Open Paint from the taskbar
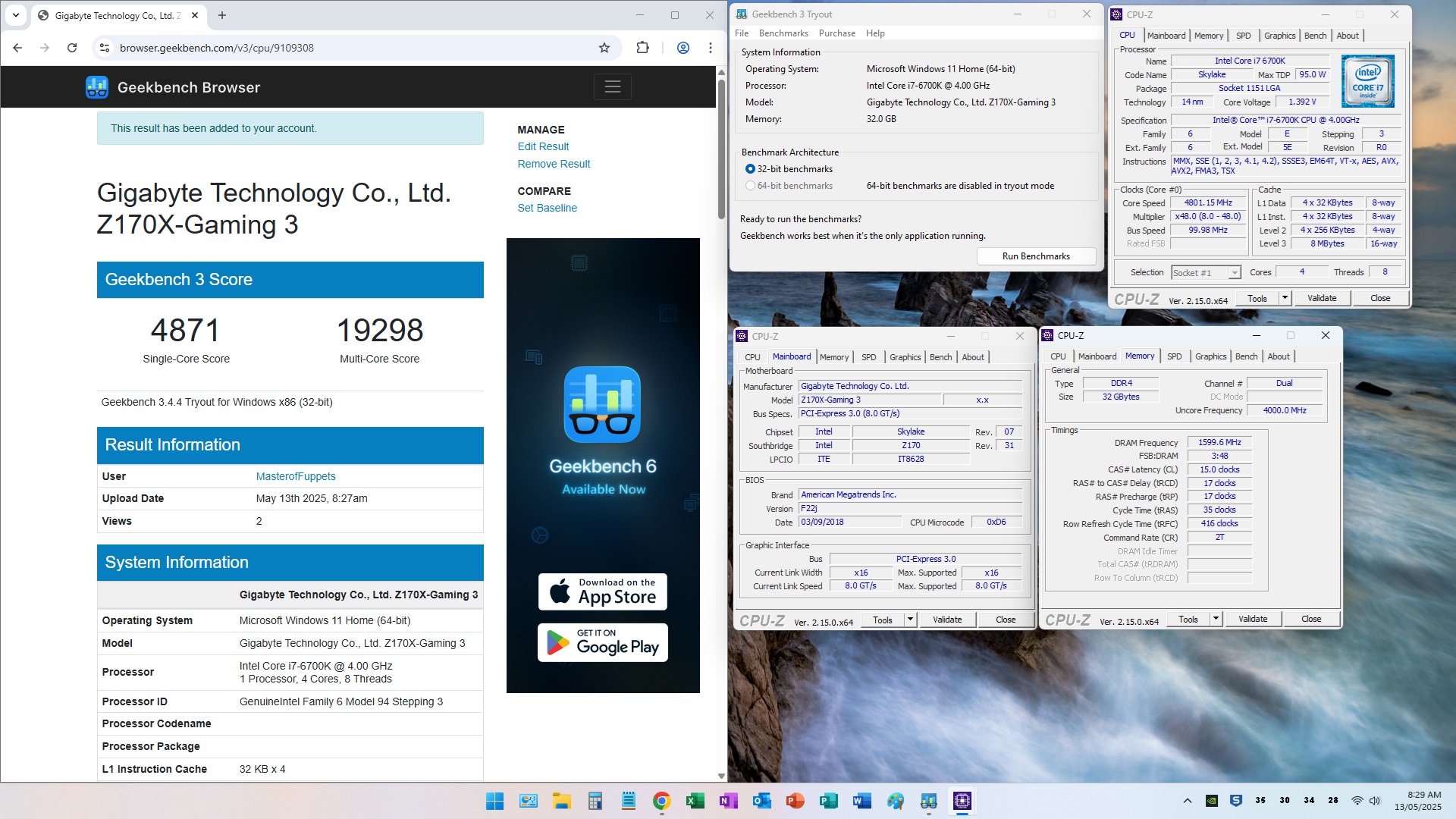Viewport: 1456px width, 819px height. [x=895, y=801]
